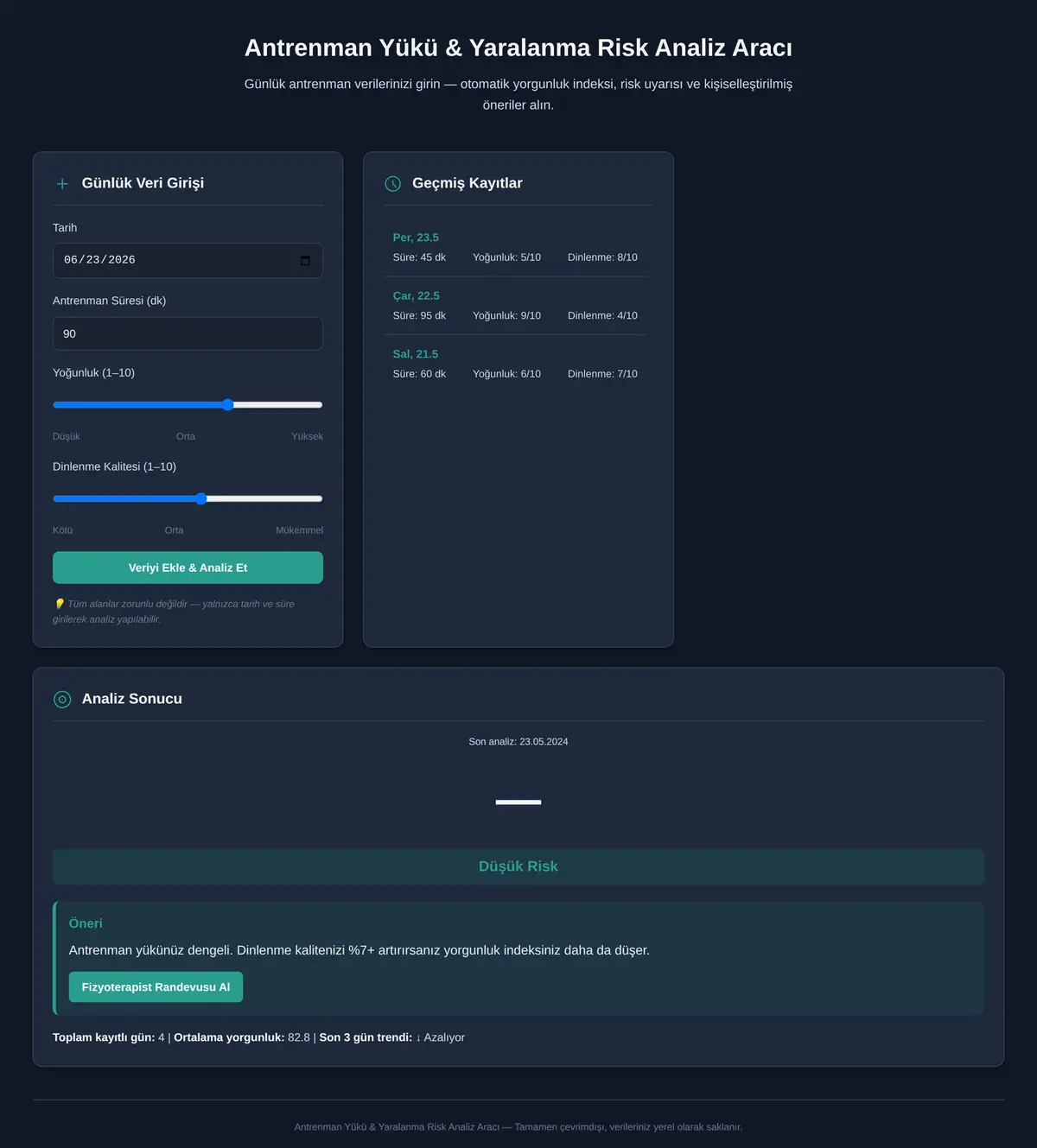
Task: Click the Süre: 60 dk value
Action: [x=419, y=374]
